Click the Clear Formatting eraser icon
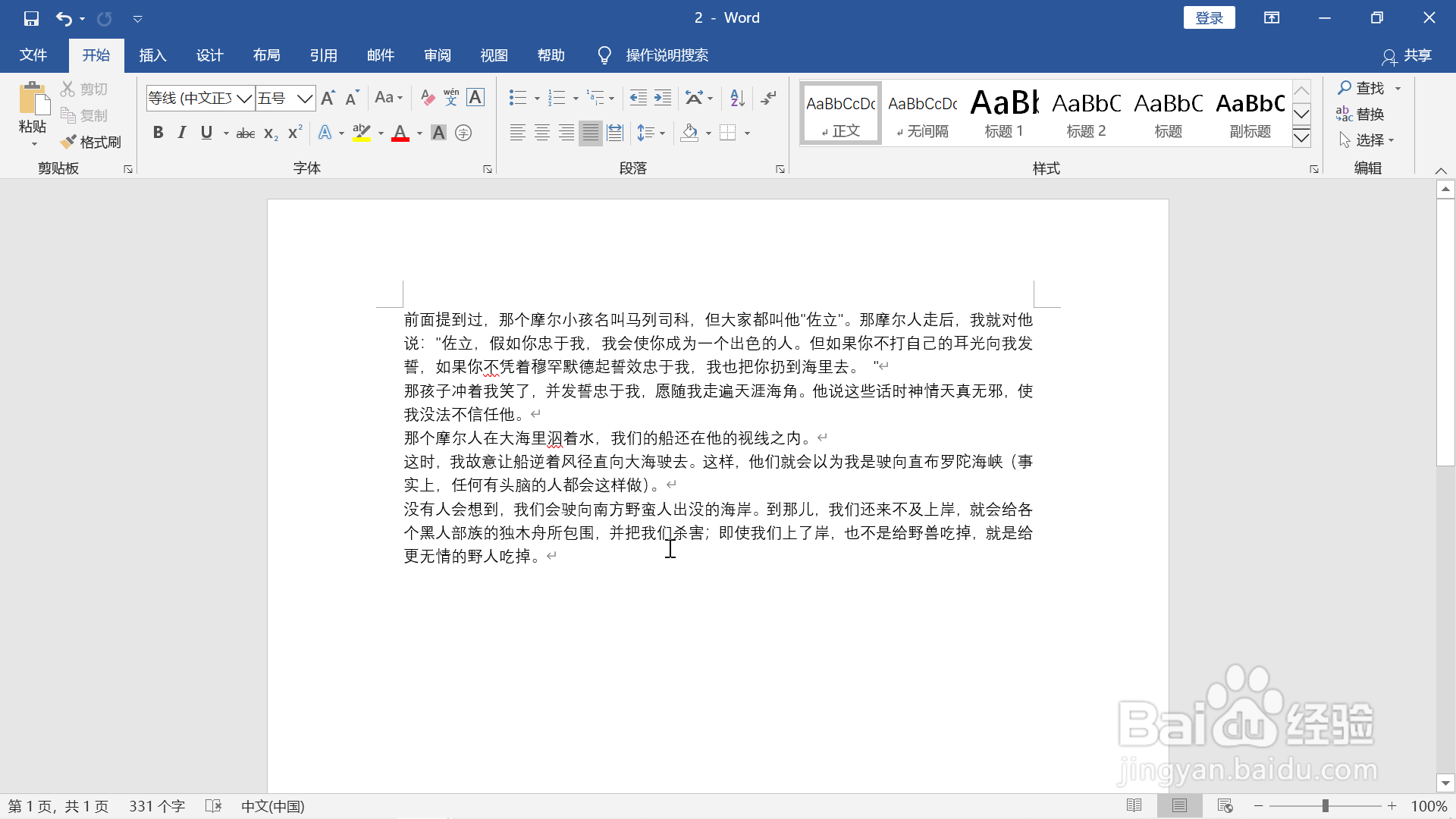 428,98
